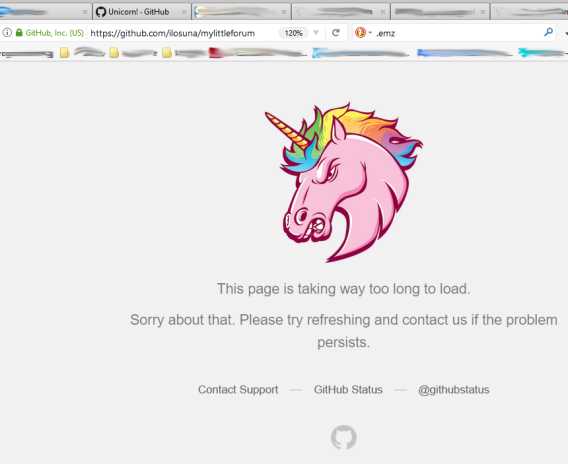Open the first yellow bookmark folder
The height and width of the screenshot is (464, 568).
(64, 53)
